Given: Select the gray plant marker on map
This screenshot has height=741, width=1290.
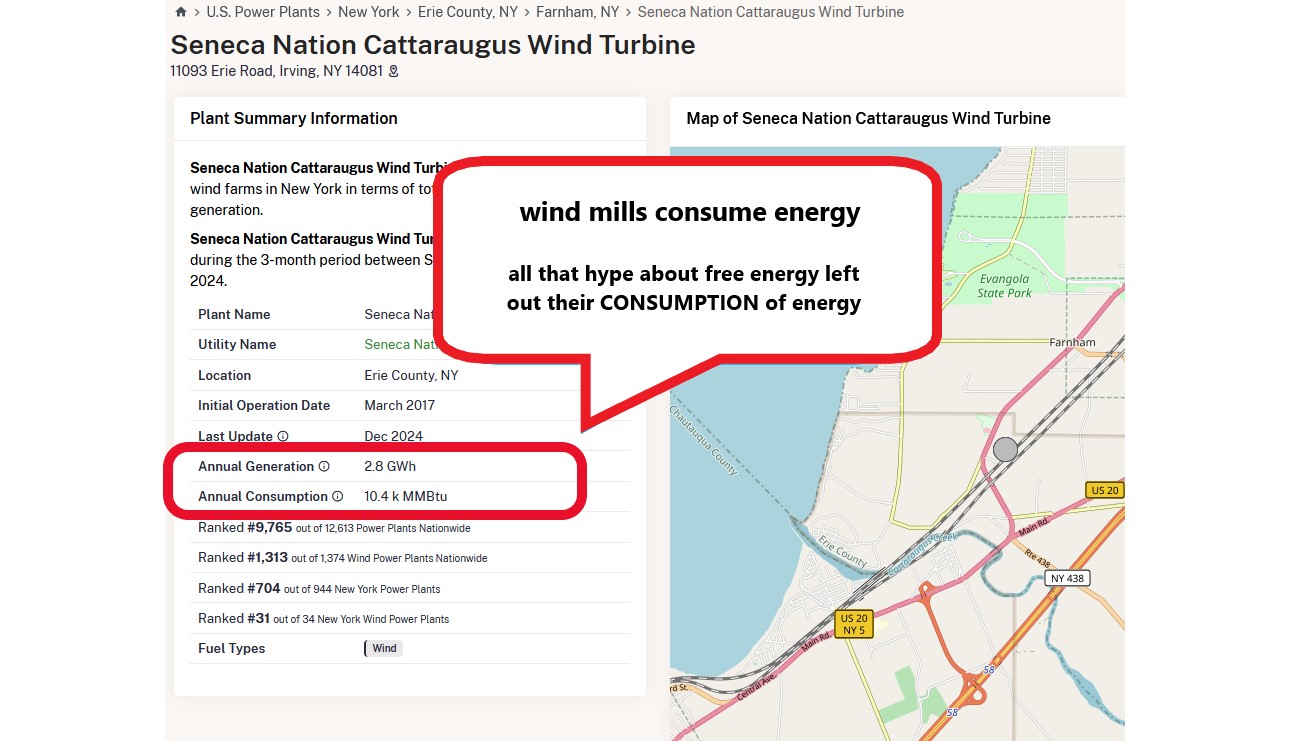Looking at the screenshot, I should coord(1005,449).
